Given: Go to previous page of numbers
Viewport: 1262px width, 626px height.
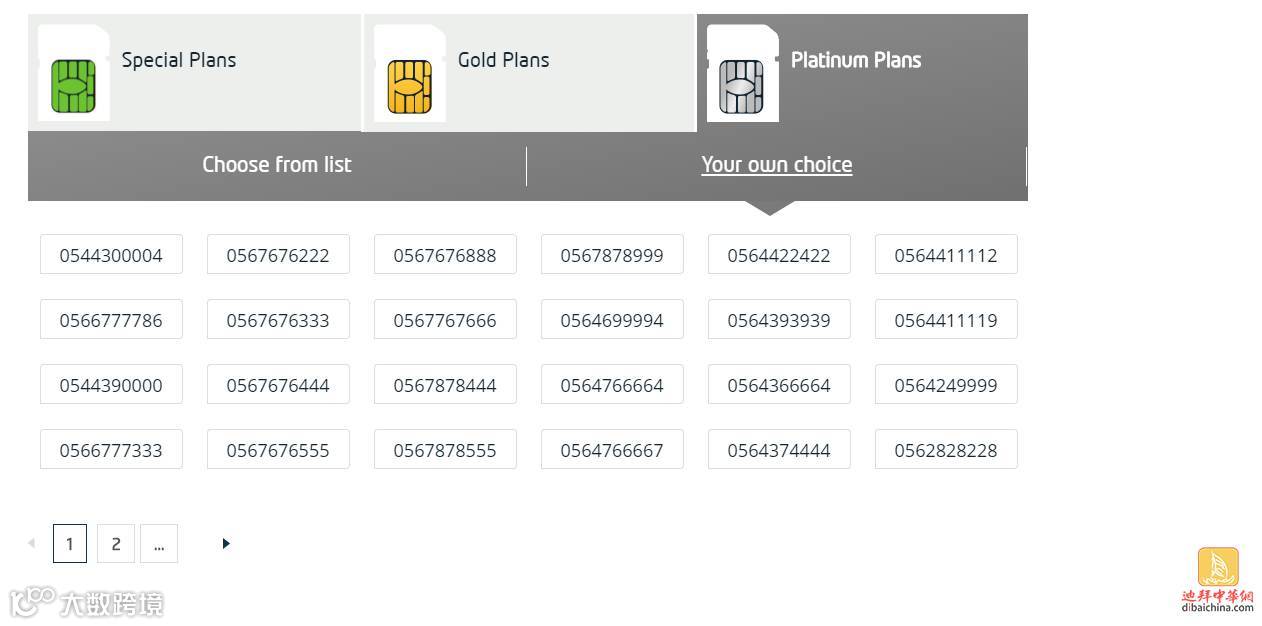Looking at the screenshot, I should pos(31,543).
